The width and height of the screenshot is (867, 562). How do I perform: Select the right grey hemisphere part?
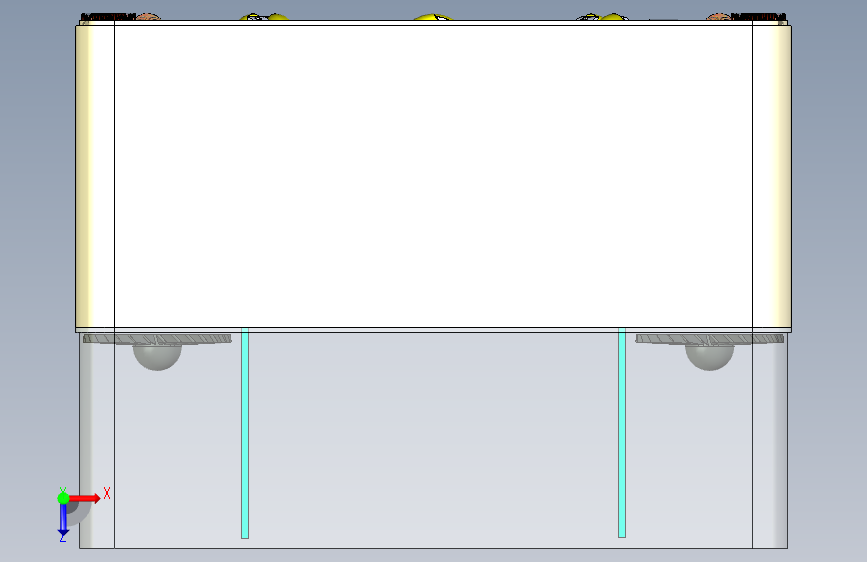[x=709, y=356]
